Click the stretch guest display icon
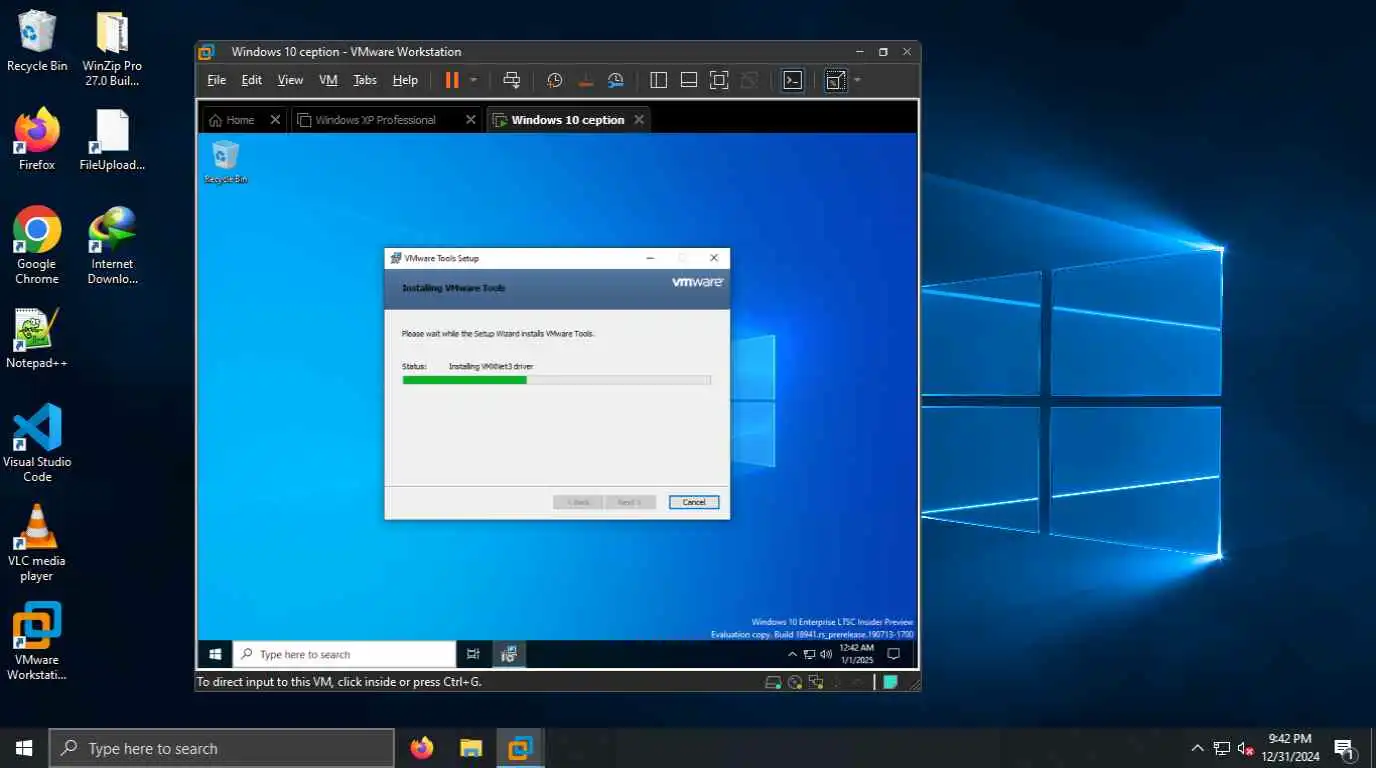Image resolution: width=1376 pixels, height=768 pixels. click(x=836, y=80)
